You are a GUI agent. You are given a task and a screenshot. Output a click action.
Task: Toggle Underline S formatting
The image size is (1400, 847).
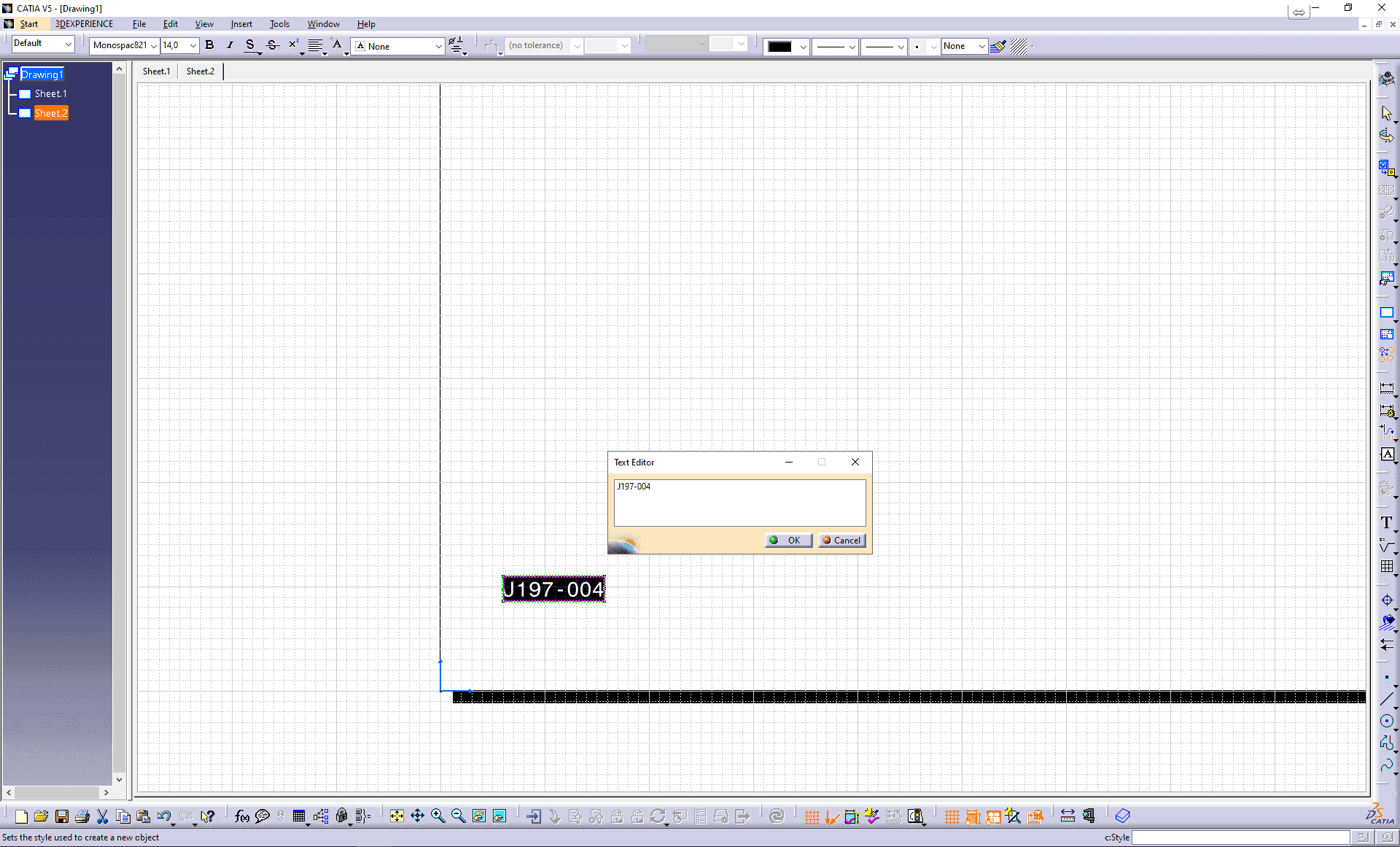(x=250, y=45)
